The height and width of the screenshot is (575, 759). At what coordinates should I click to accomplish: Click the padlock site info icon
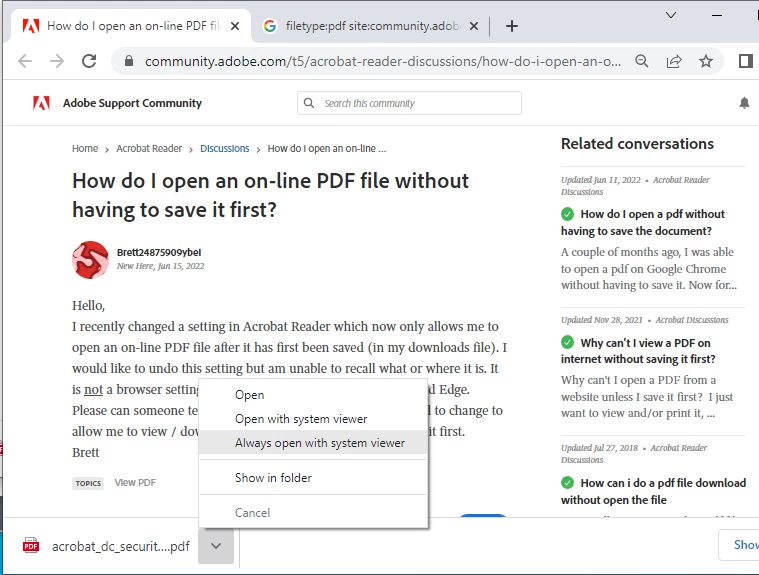[129, 61]
